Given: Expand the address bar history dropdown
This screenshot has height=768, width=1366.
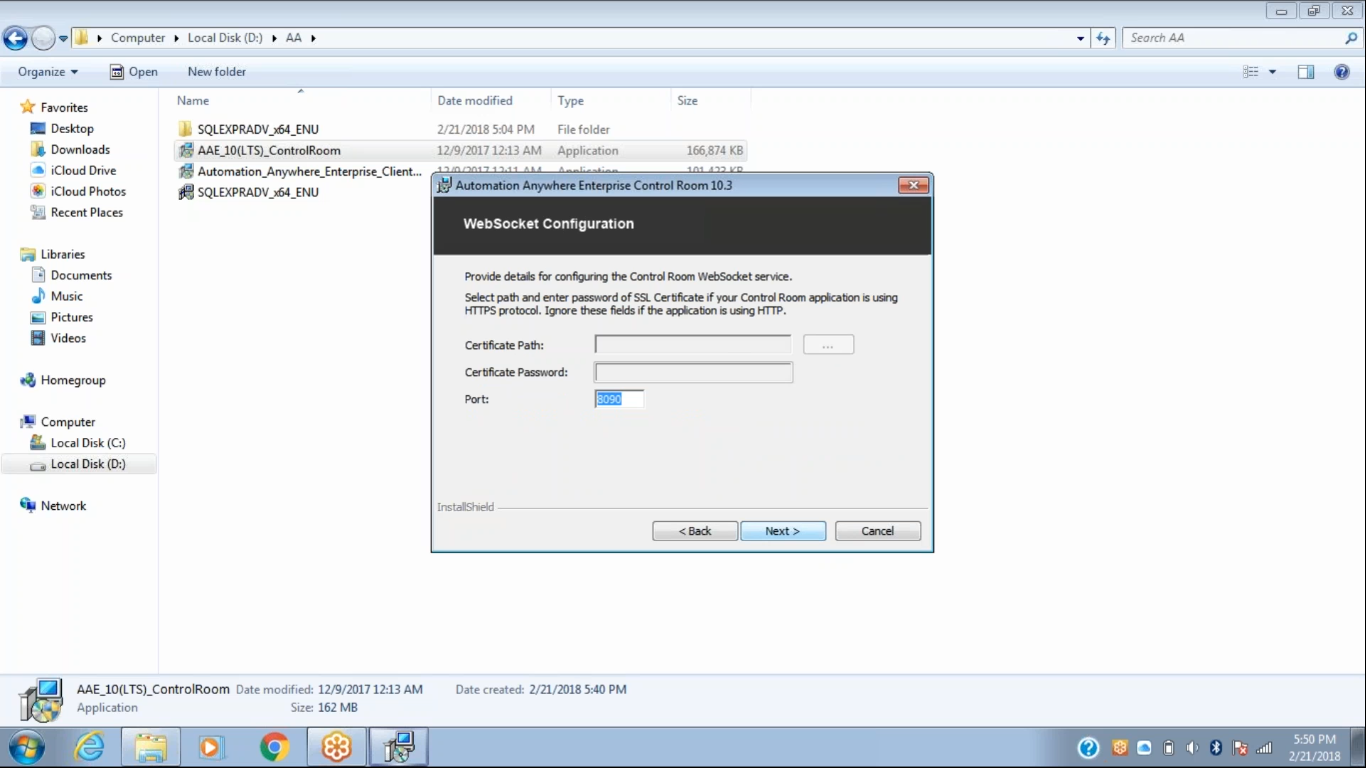Looking at the screenshot, I should [x=1080, y=38].
